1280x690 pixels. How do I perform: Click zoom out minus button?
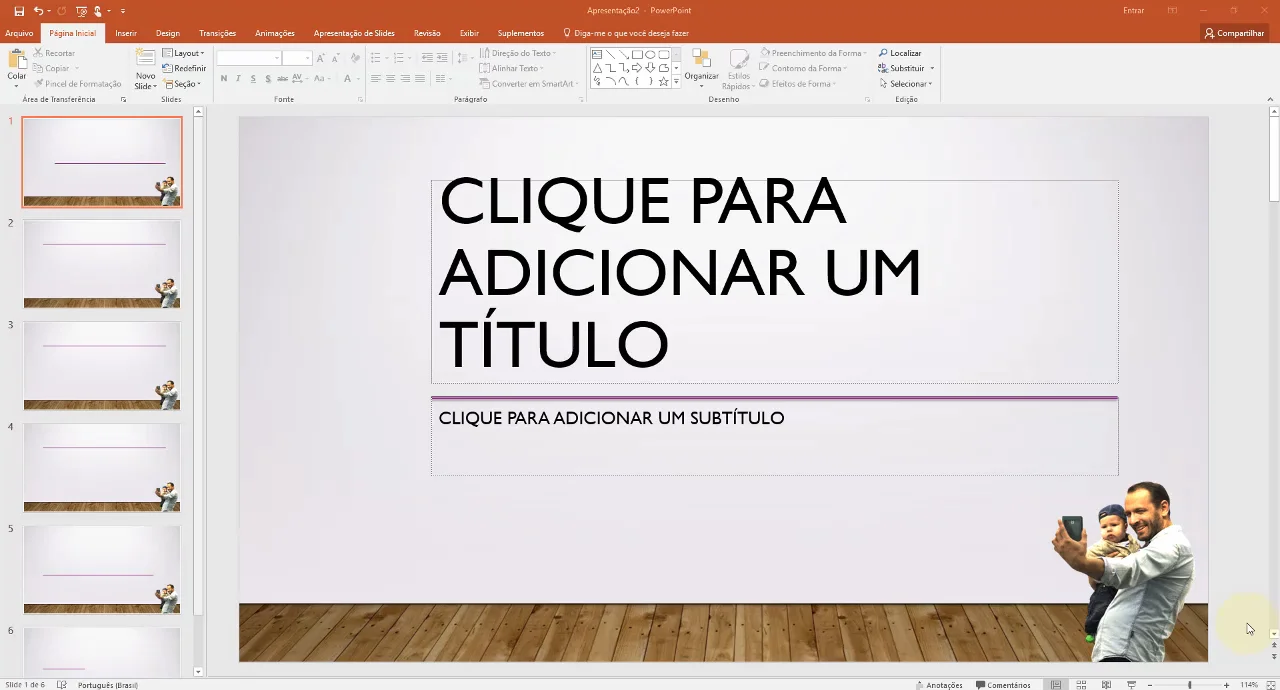point(1150,685)
